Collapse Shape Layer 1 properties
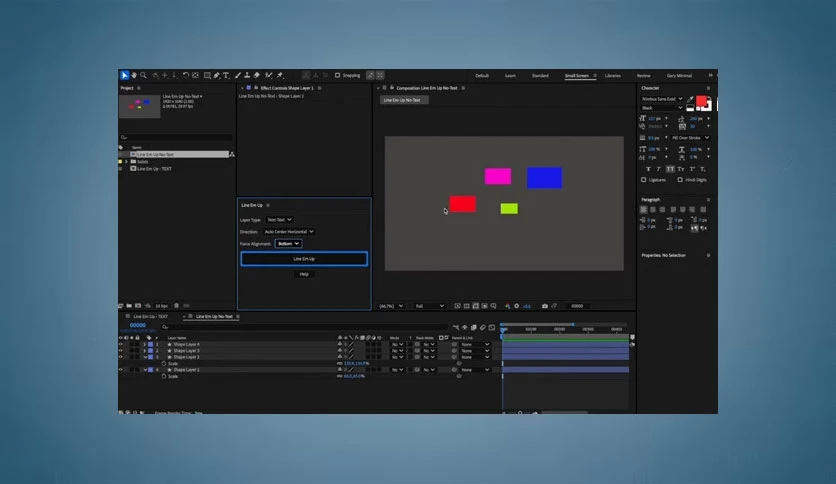Image resolution: width=836 pixels, height=484 pixels. pos(145,369)
